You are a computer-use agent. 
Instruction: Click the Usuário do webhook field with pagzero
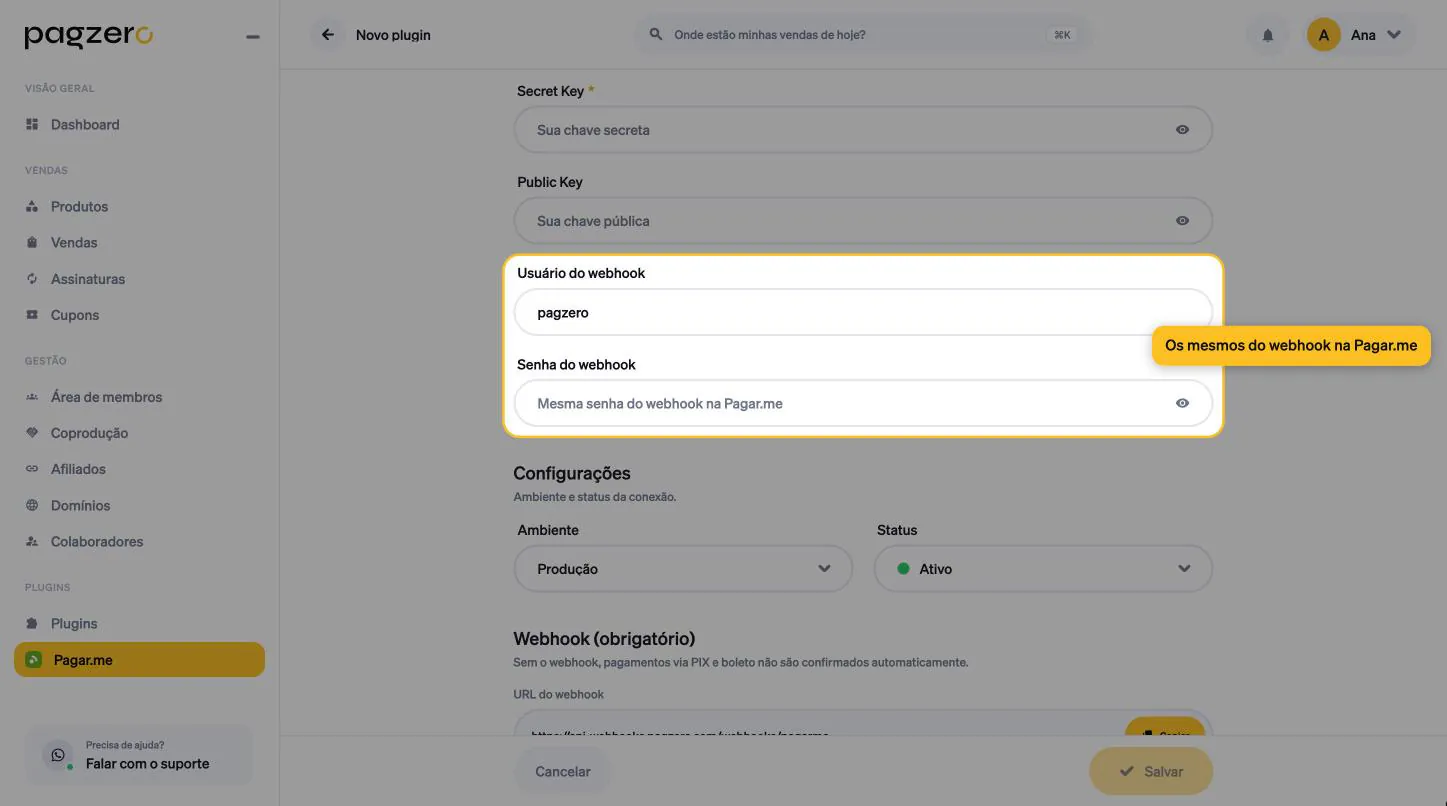(863, 313)
